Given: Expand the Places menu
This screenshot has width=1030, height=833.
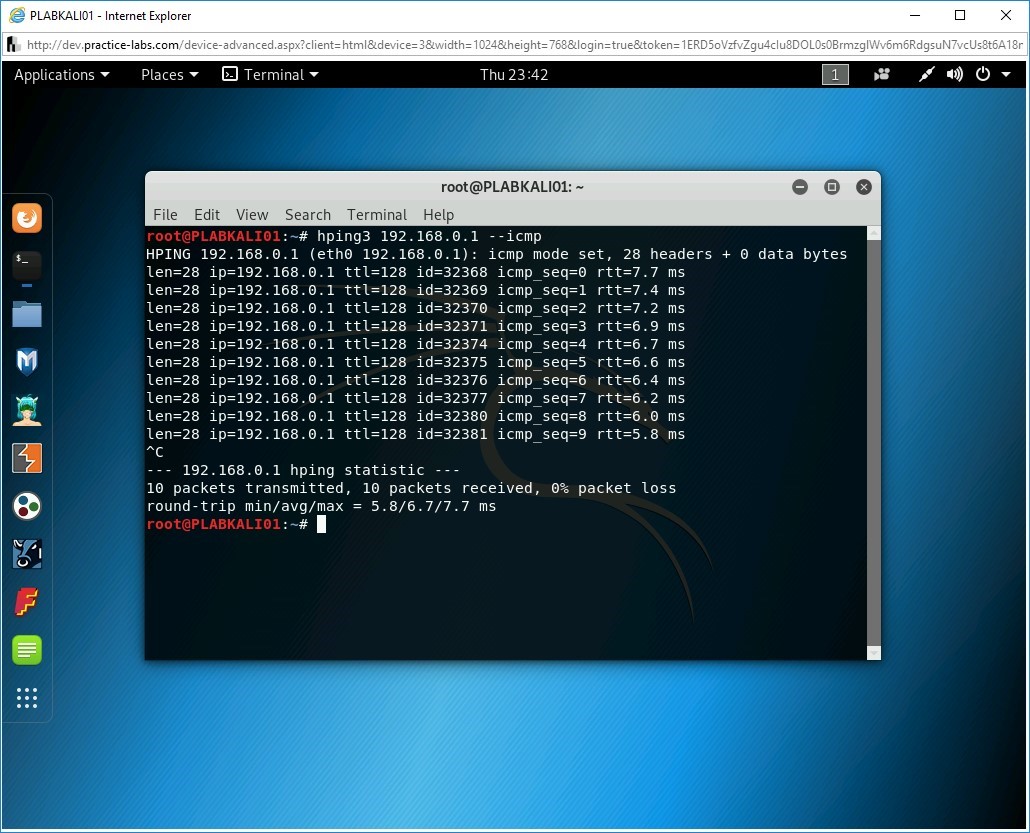Looking at the screenshot, I should click(x=169, y=75).
